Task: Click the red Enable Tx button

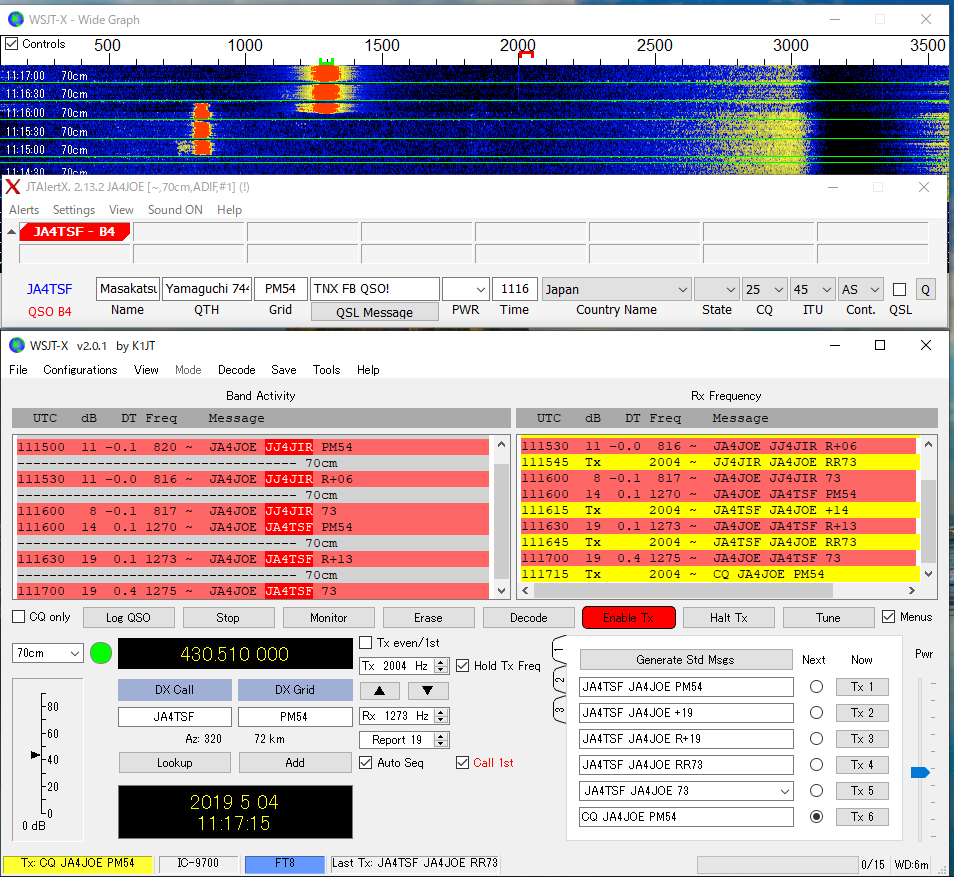Action: (628, 618)
